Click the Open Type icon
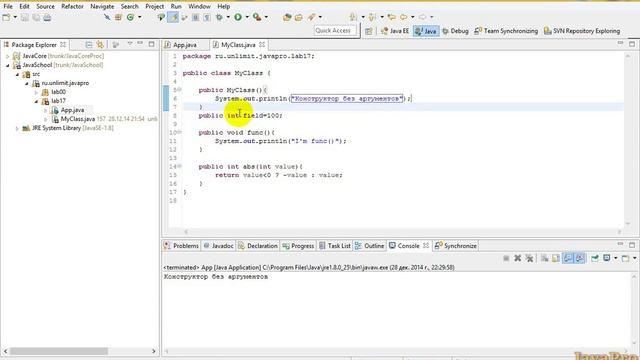The image size is (640, 360). coord(287,17)
